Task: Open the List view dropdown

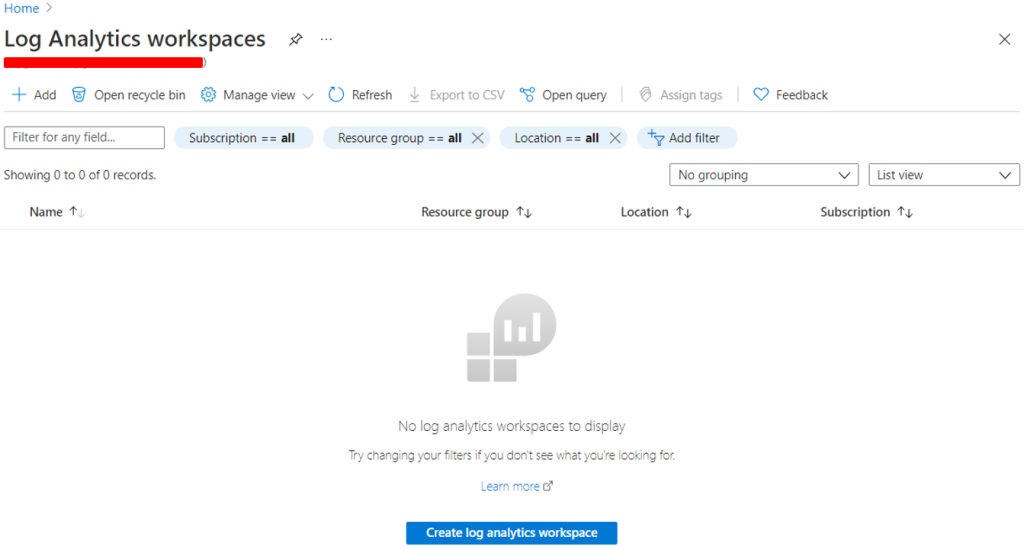Action: [x=944, y=175]
